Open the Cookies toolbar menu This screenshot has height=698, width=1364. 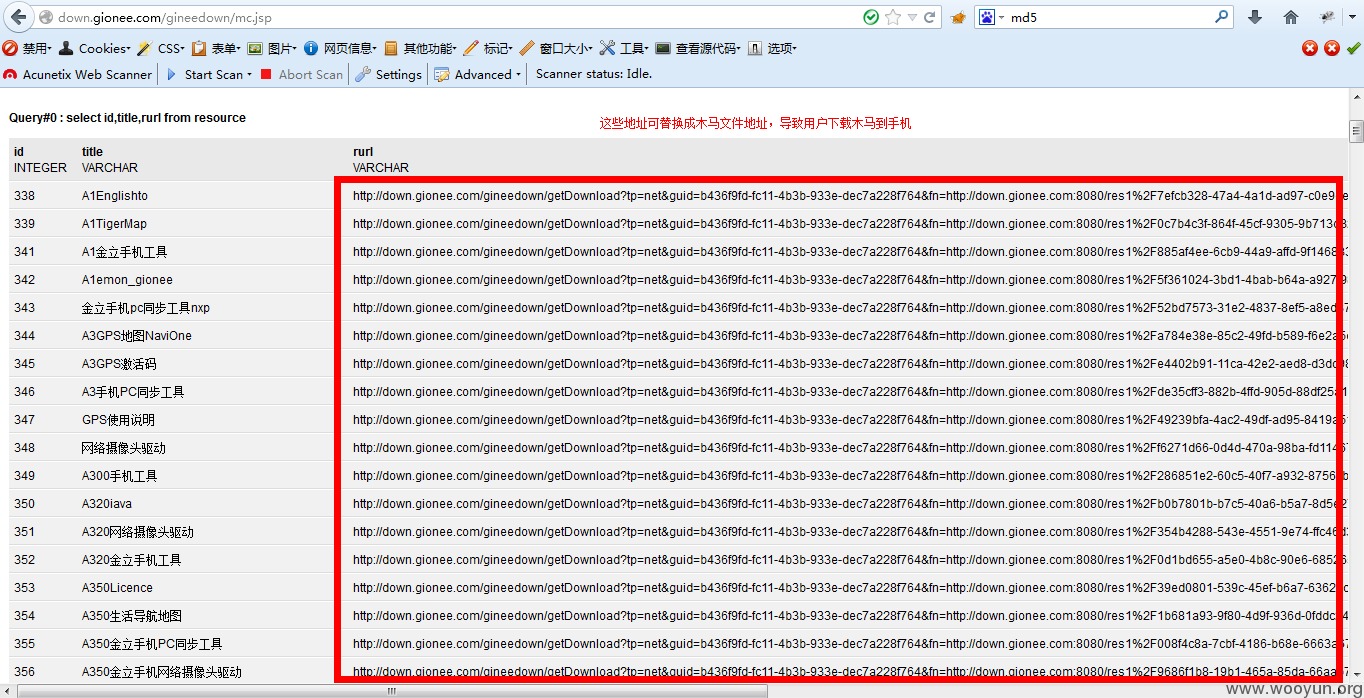click(x=95, y=48)
